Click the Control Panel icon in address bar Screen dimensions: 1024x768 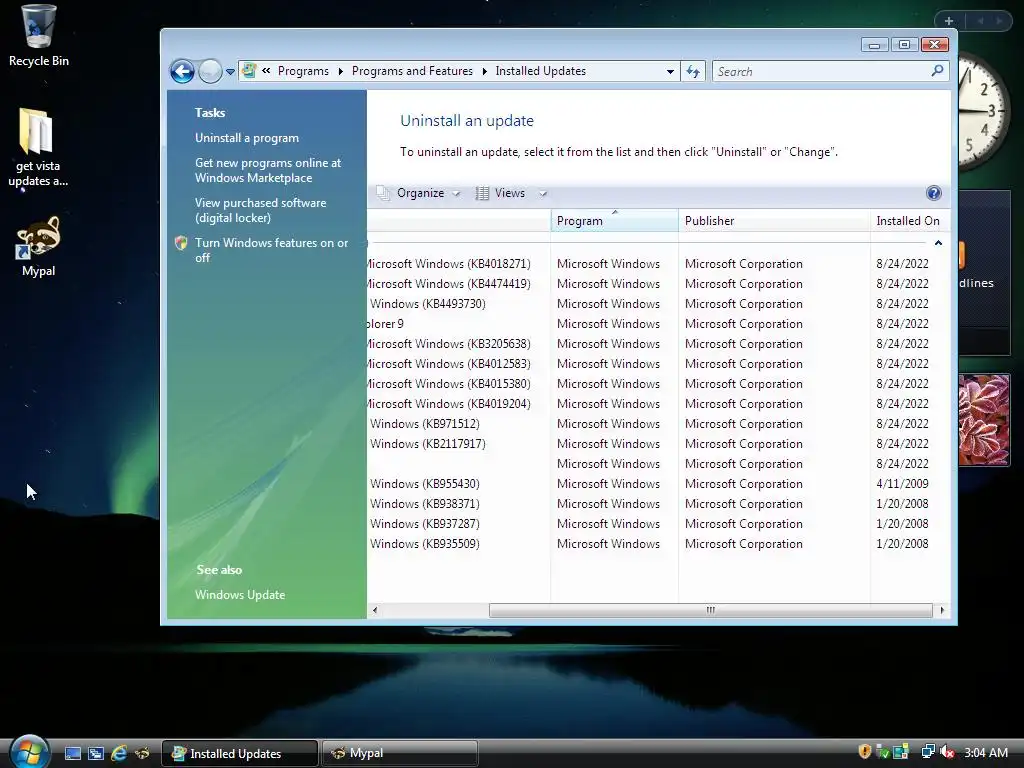(249, 71)
